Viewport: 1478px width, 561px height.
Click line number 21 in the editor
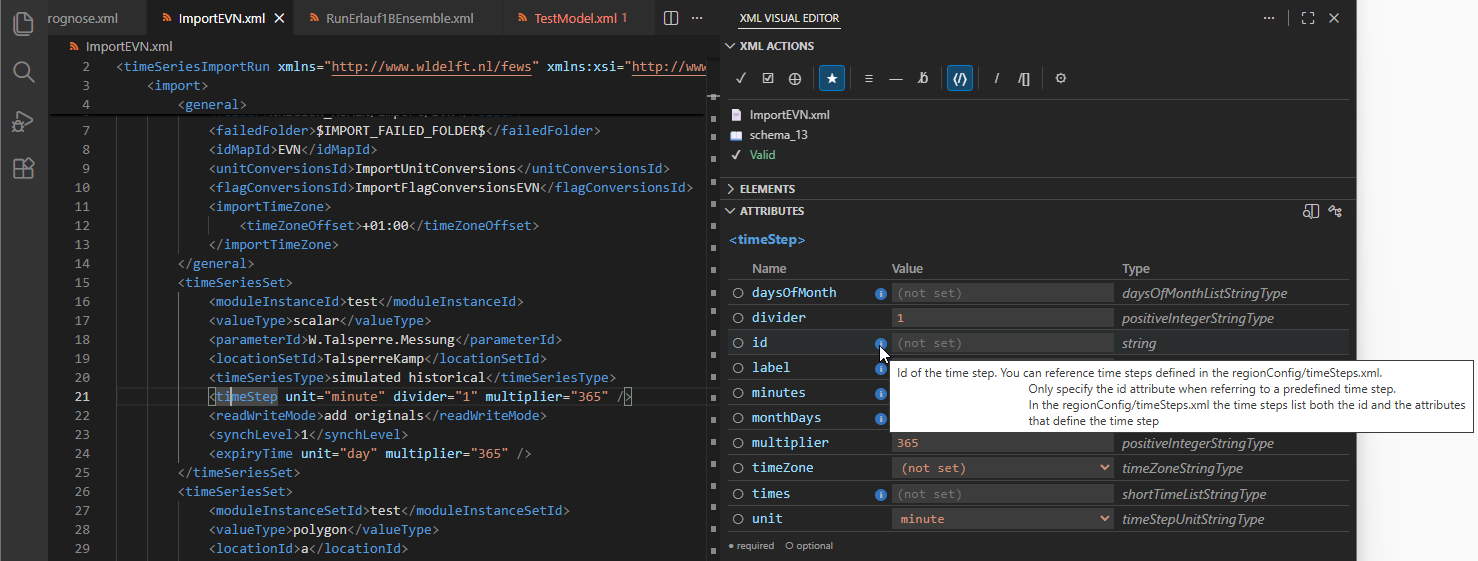[x=82, y=396]
